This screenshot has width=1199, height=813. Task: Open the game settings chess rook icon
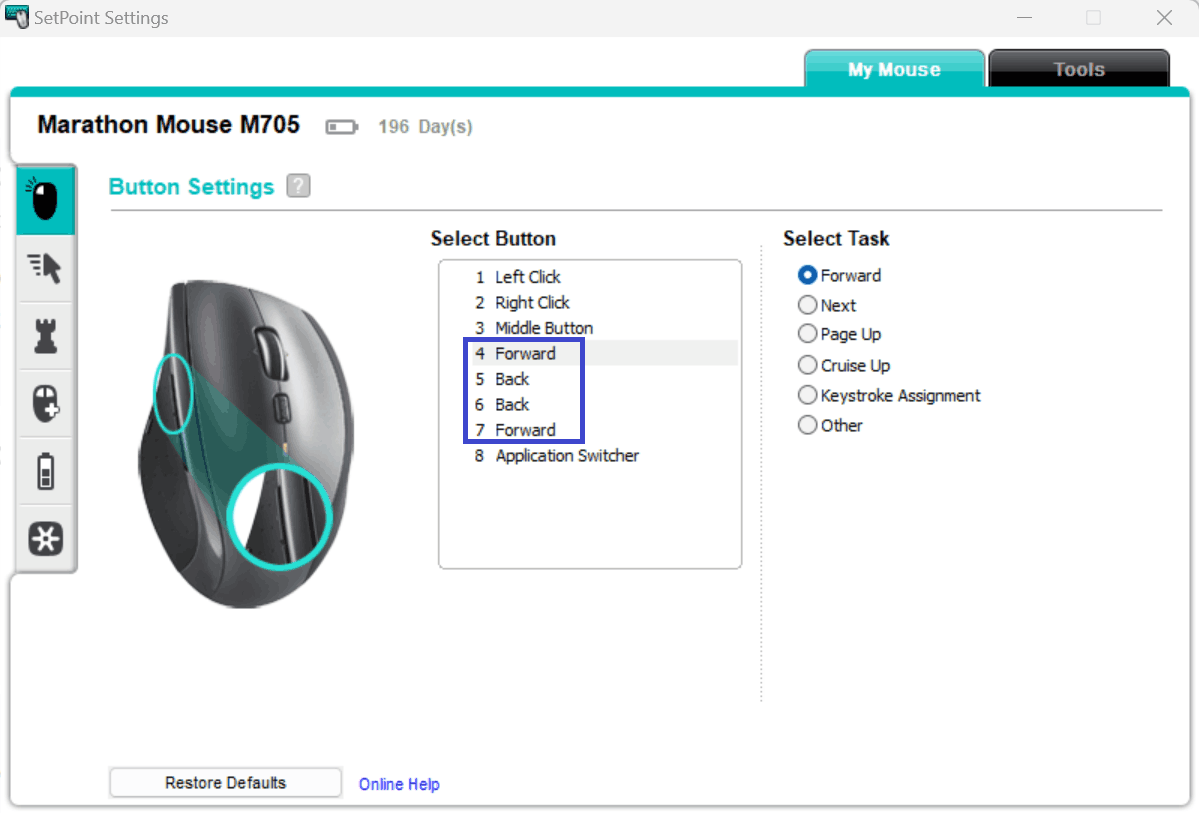[x=46, y=336]
